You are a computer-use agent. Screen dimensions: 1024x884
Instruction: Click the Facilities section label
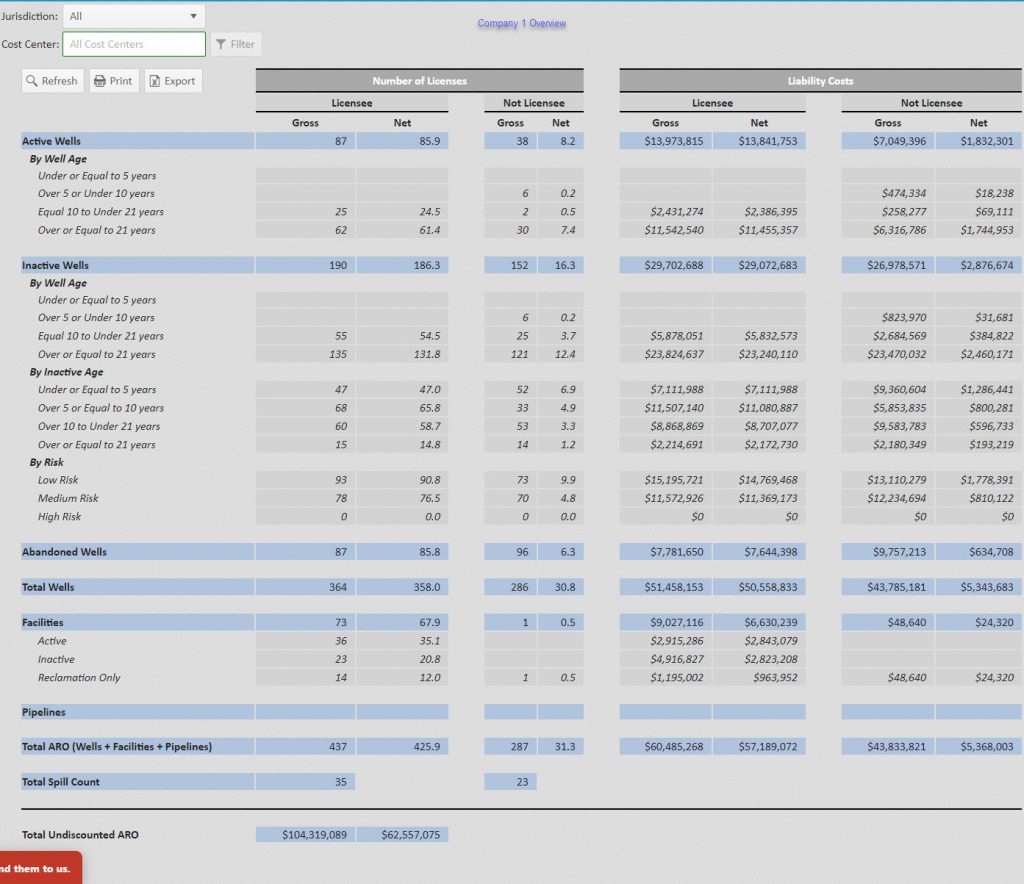(45, 622)
